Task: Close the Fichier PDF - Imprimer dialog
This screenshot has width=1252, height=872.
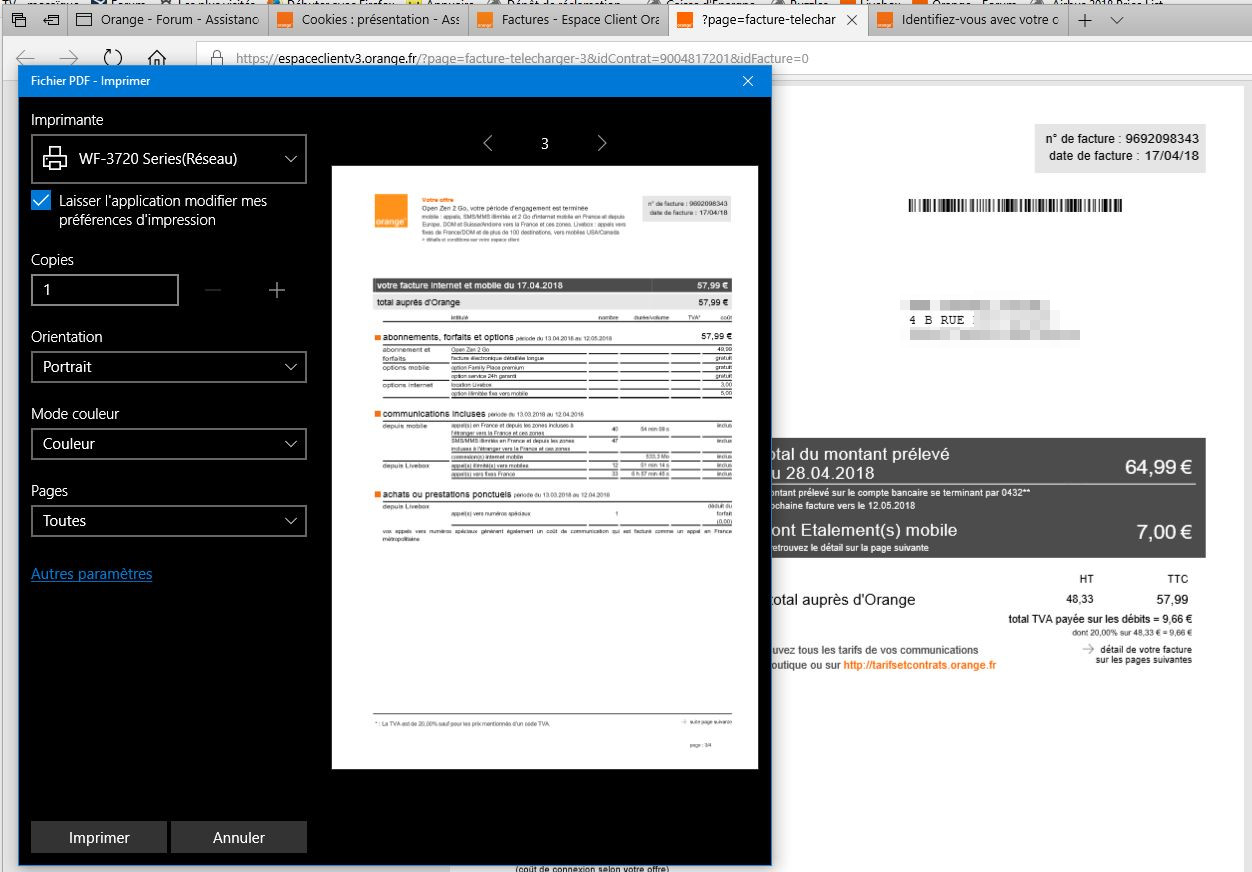Action: point(748,81)
